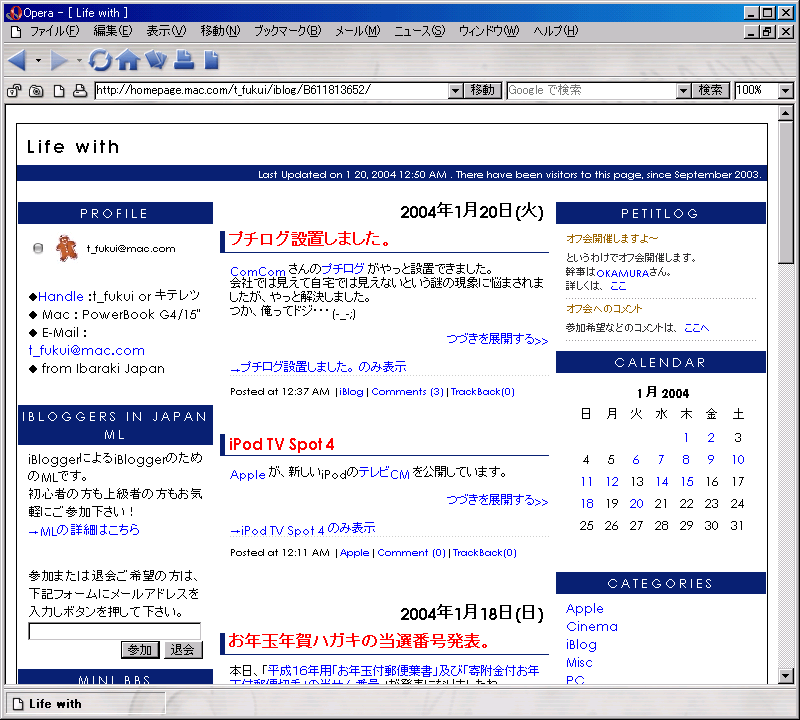Click the document mode icon by address bar
This screenshot has height=720, width=800.
coord(59,91)
